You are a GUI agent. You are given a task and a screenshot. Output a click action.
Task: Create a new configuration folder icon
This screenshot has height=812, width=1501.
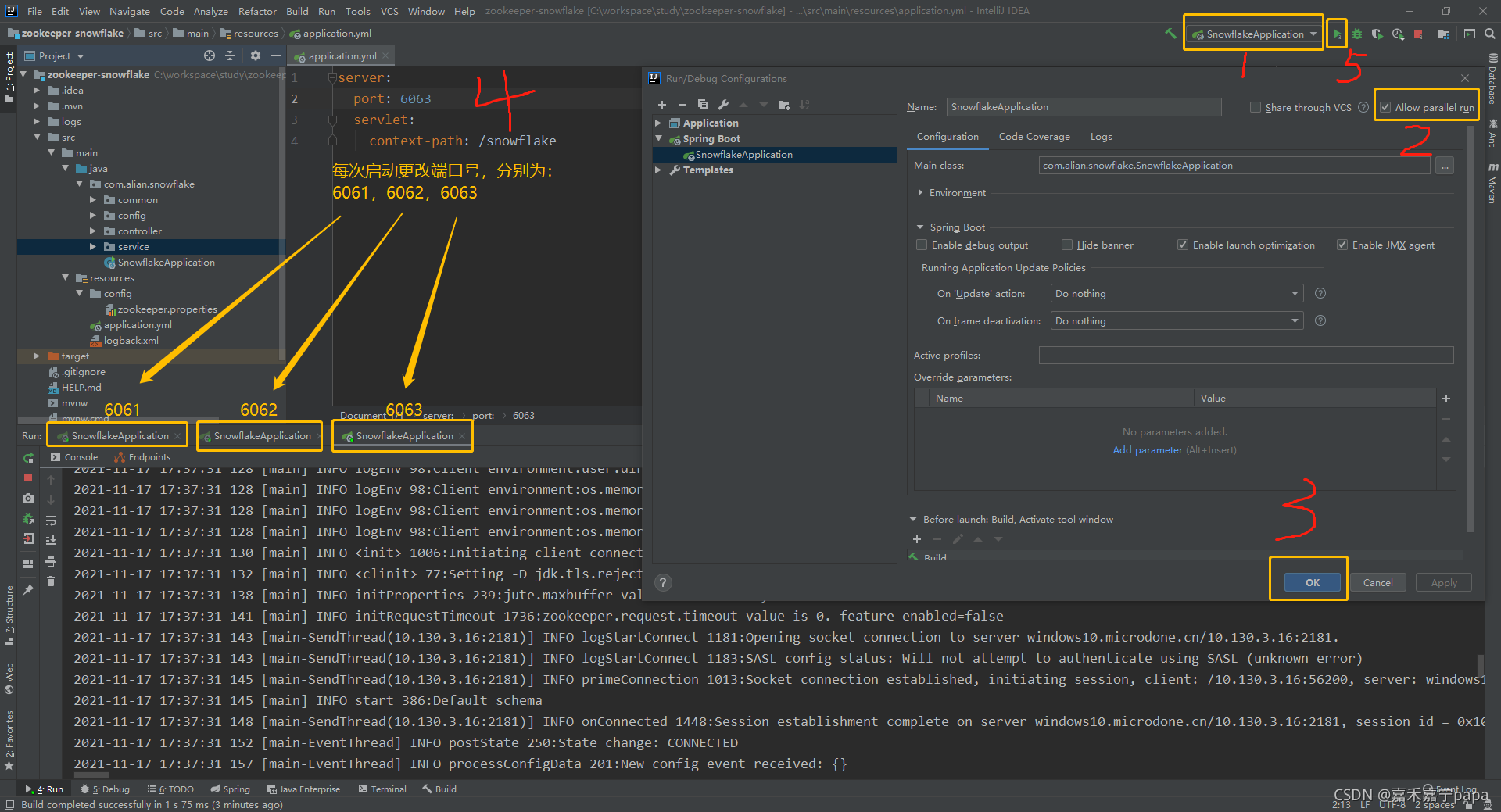[x=784, y=105]
